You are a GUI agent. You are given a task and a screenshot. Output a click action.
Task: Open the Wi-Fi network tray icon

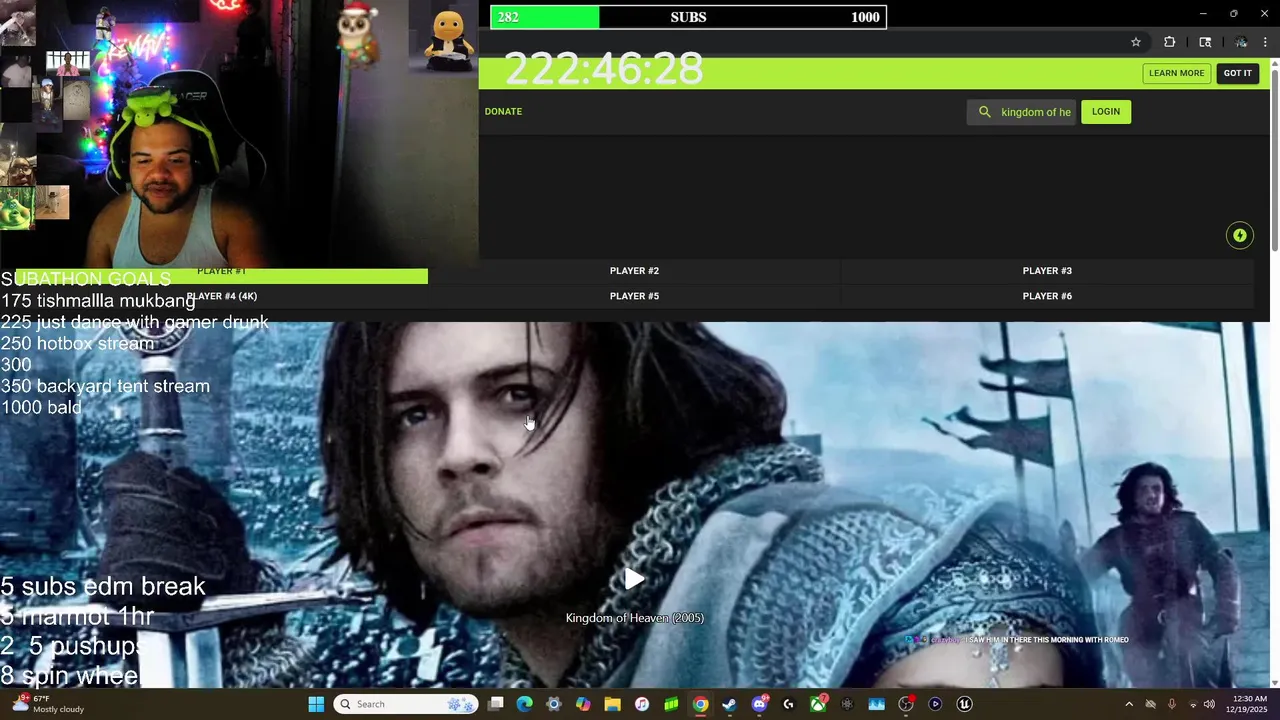[1192, 704]
